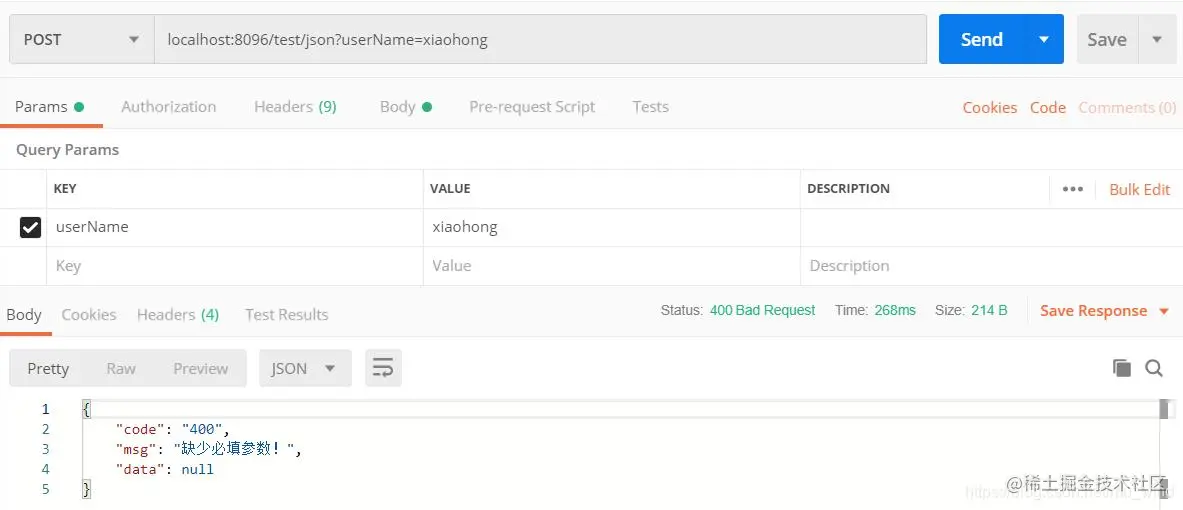1183x510 pixels.
Task: Select Preview response view
Action: click(201, 368)
